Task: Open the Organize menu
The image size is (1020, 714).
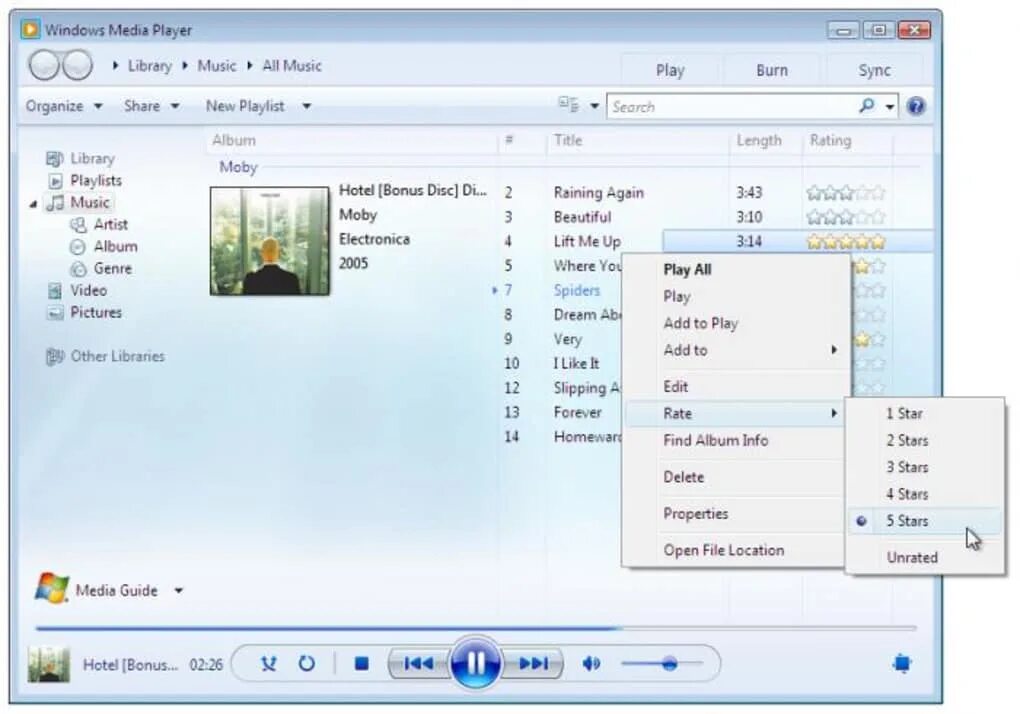Action: [x=64, y=106]
